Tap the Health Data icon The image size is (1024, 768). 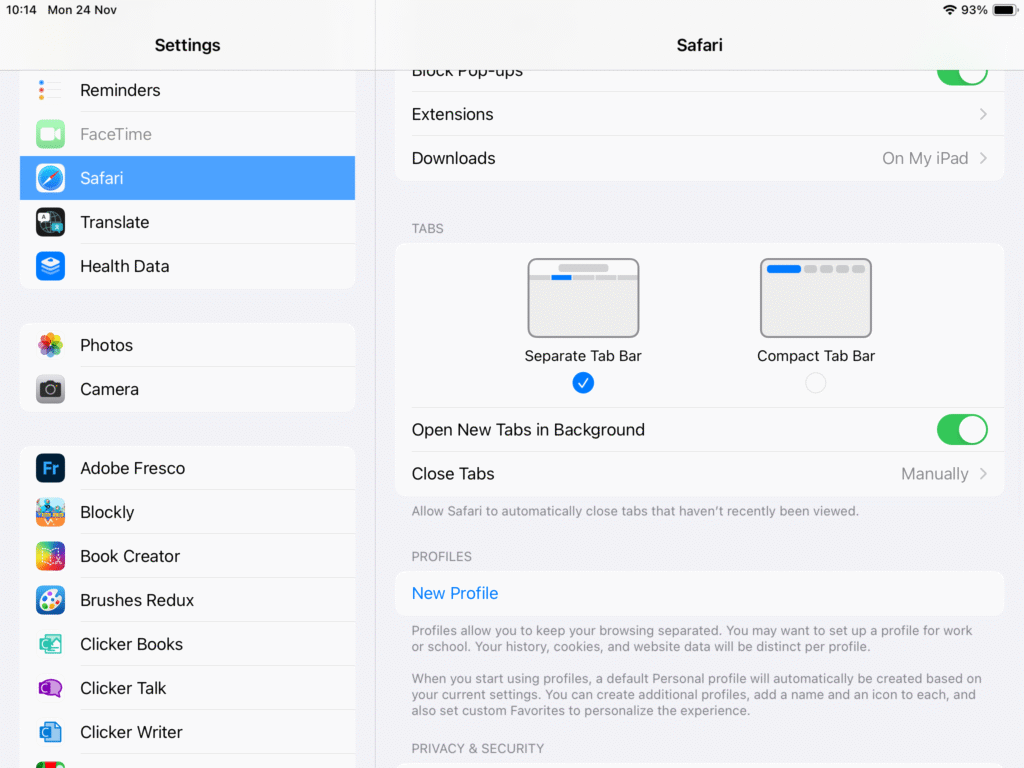click(50, 266)
